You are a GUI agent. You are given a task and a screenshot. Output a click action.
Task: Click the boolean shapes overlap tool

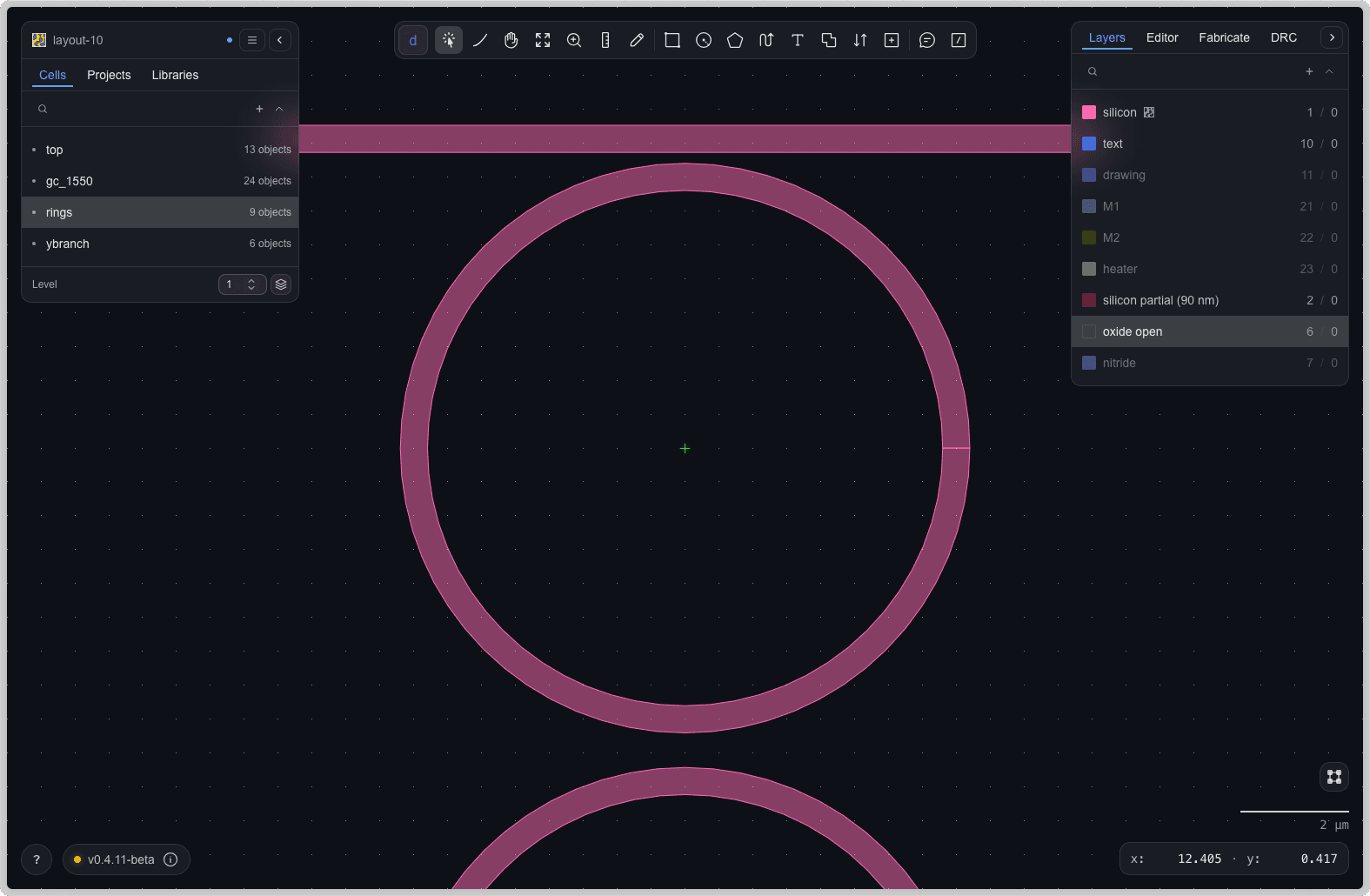829,40
